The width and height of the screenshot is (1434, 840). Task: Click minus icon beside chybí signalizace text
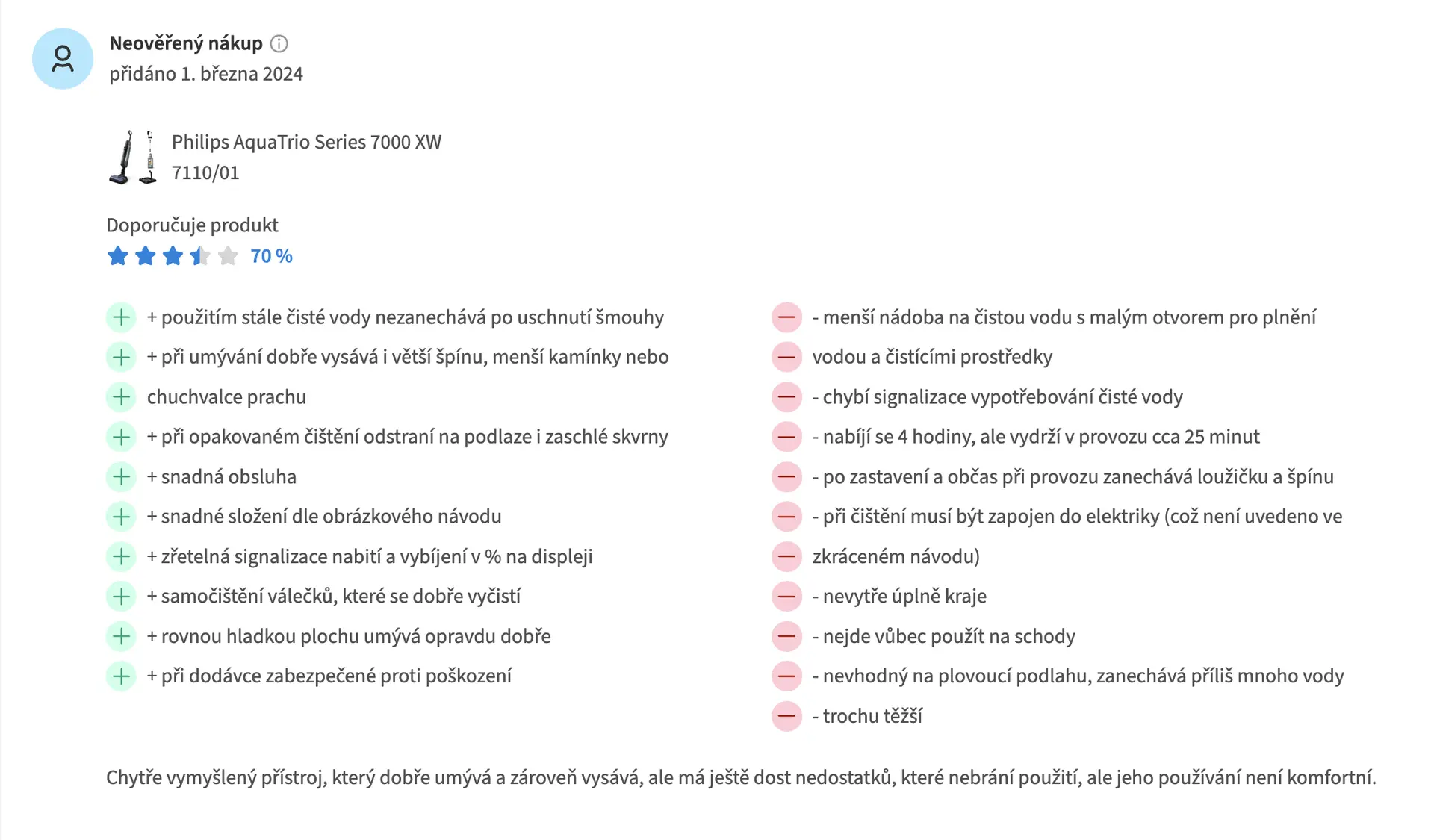coord(786,396)
